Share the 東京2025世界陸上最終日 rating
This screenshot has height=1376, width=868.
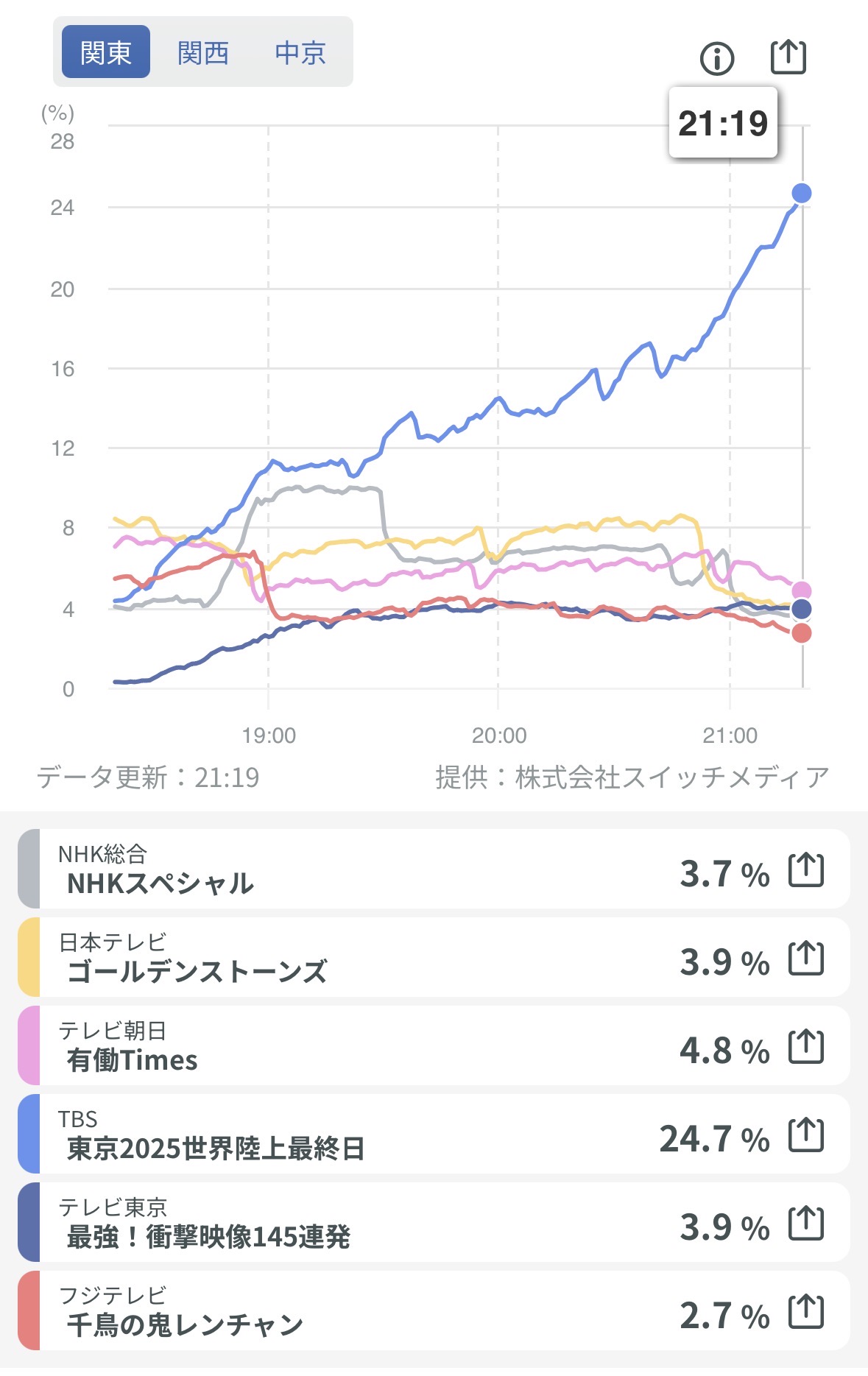[805, 1135]
